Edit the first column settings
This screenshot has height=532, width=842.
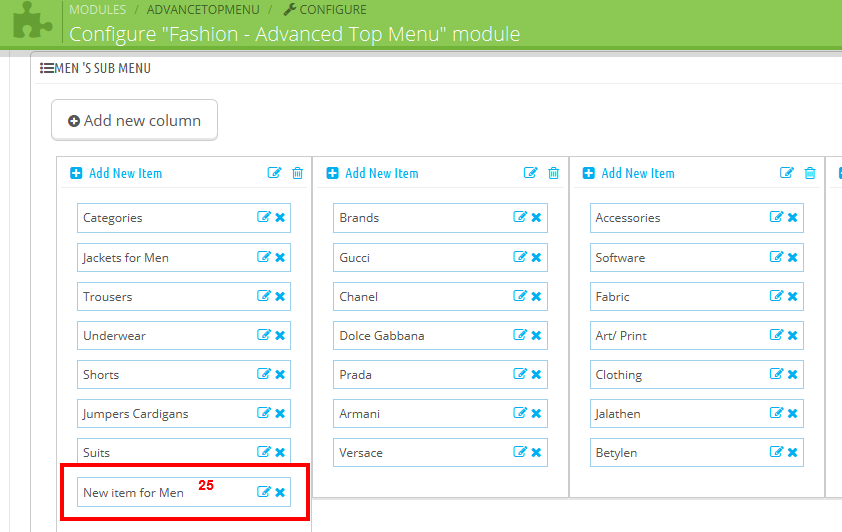274,173
